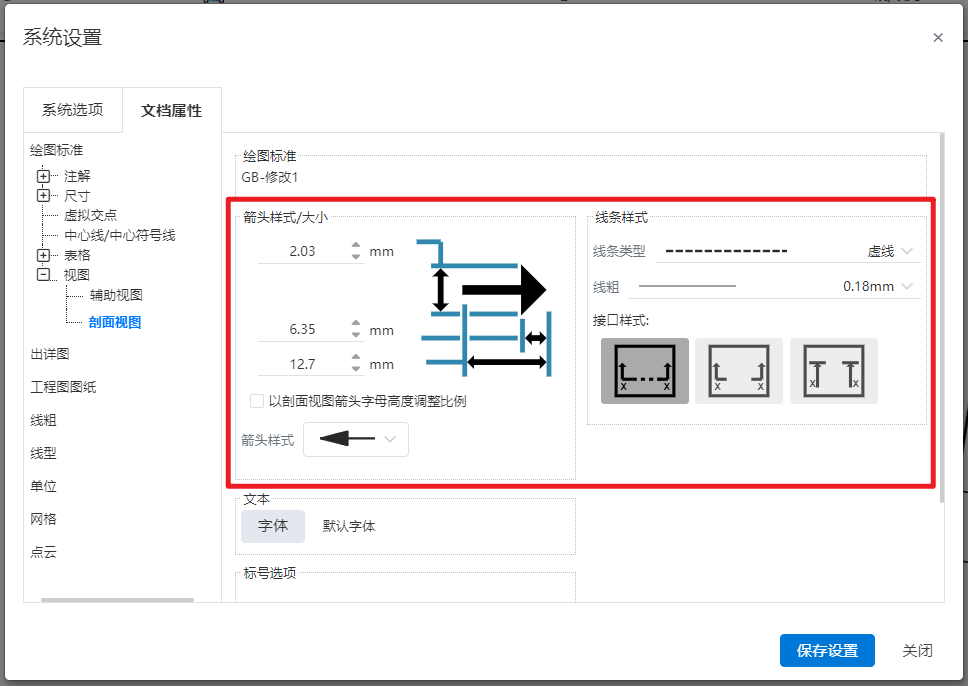
Task: Open the 箭头样式 dropdown
Action: click(x=356, y=439)
